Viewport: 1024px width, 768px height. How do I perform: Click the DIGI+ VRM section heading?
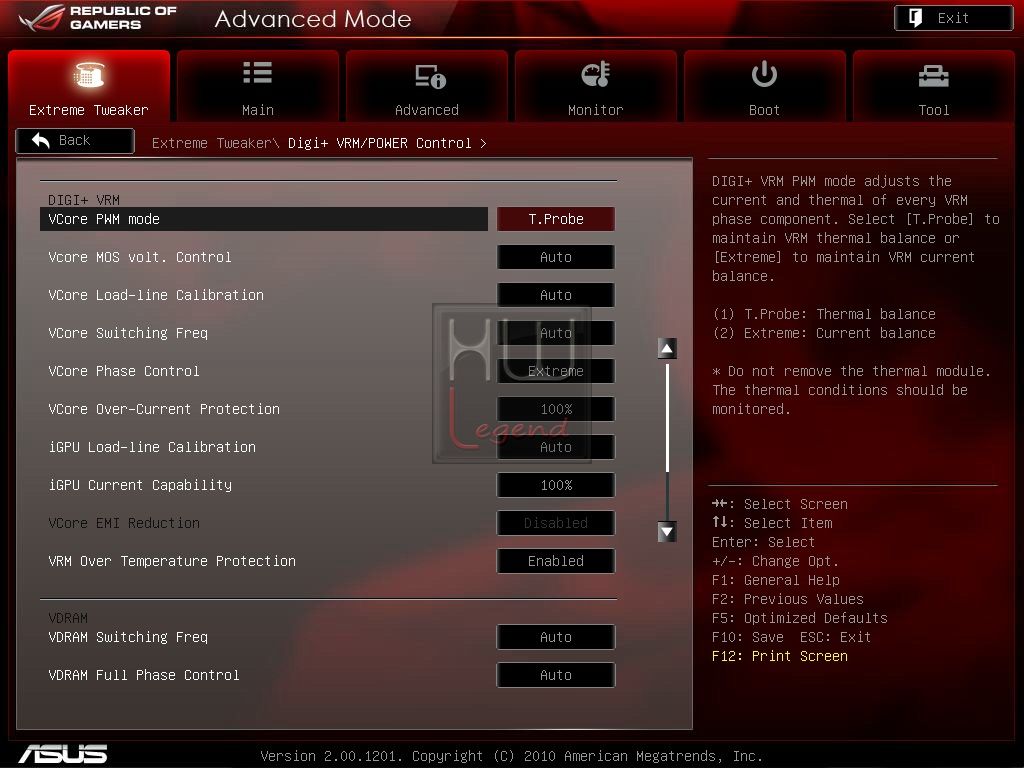(84, 200)
